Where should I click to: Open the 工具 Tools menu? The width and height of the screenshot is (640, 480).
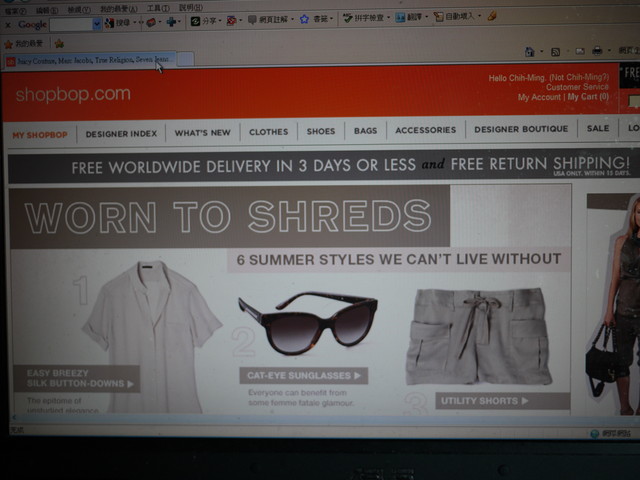coord(158,8)
